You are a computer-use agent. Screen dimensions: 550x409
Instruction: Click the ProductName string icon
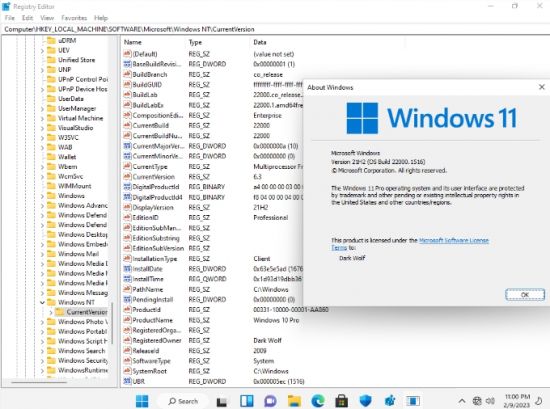pyautogui.click(x=127, y=320)
